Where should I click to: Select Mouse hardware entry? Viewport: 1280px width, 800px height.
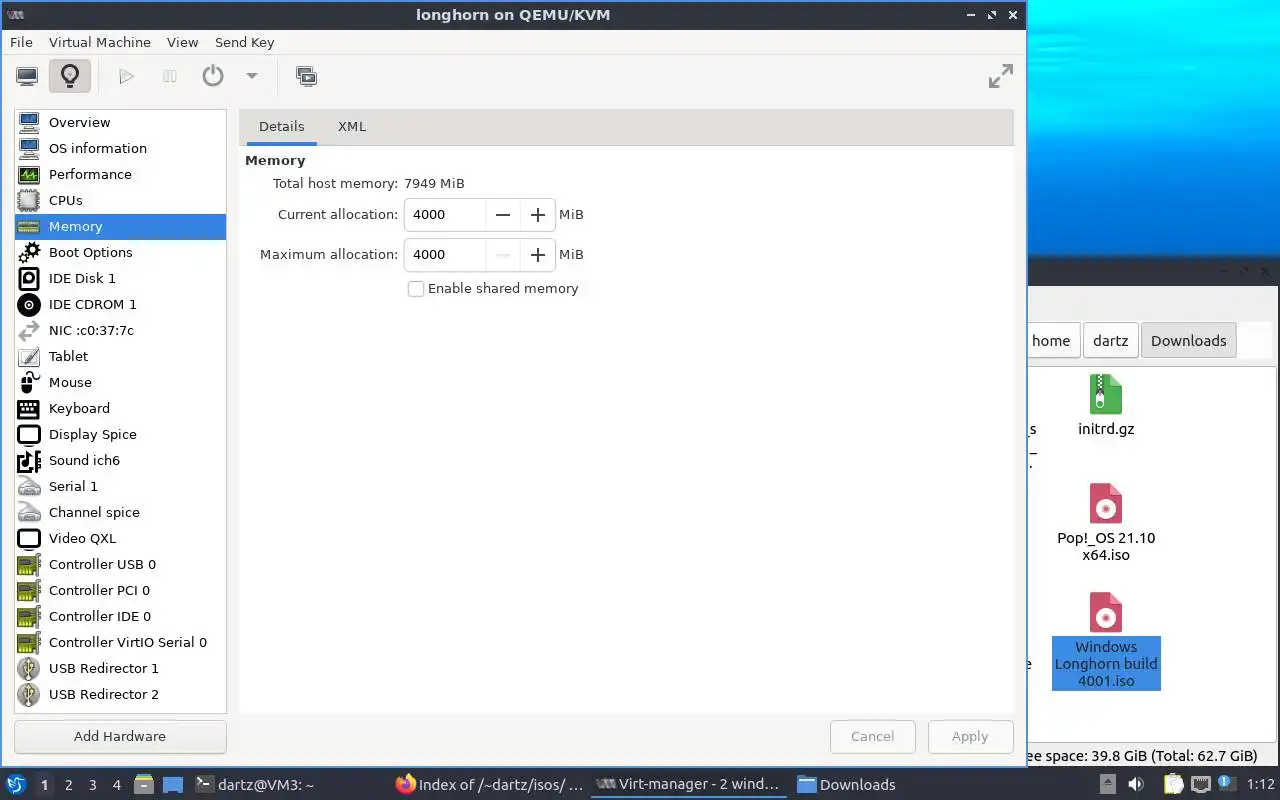tap(120, 382)
